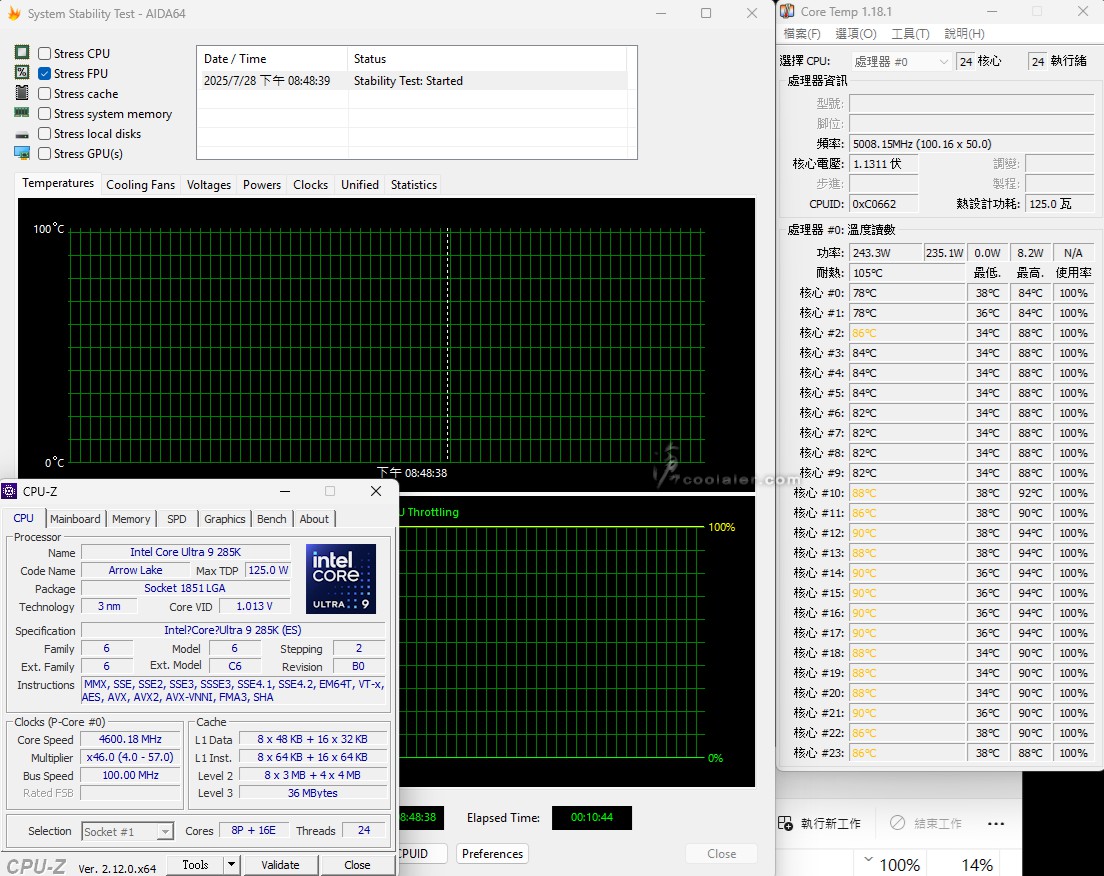Click the Date / Time column header
Viewport: 1104px width, 876px height.
coord(272,59)
